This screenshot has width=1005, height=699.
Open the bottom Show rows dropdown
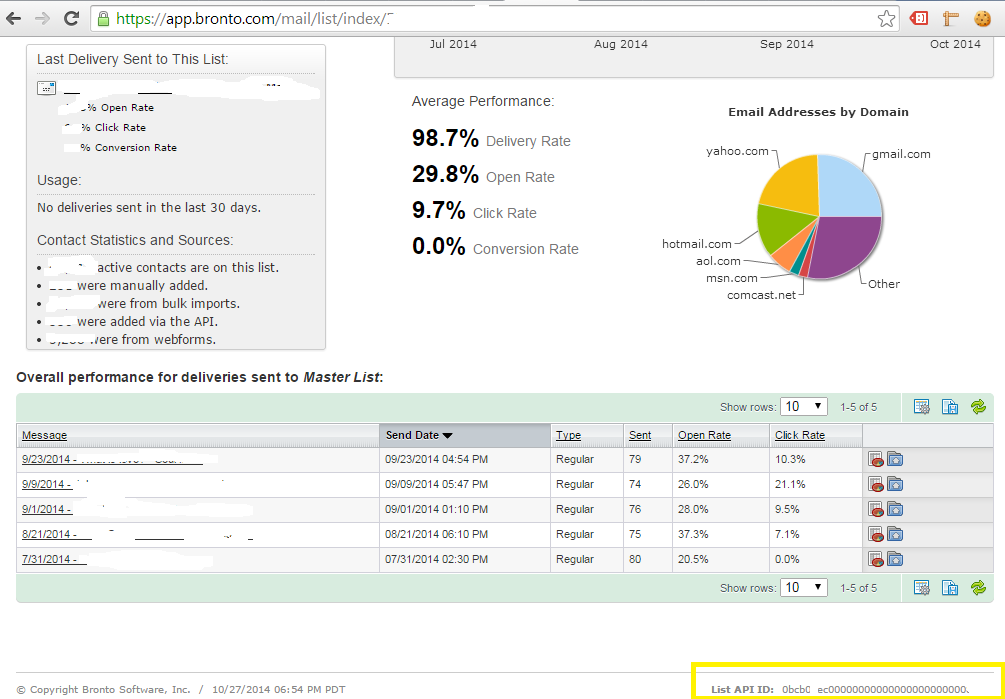click(x=804, y=587)
